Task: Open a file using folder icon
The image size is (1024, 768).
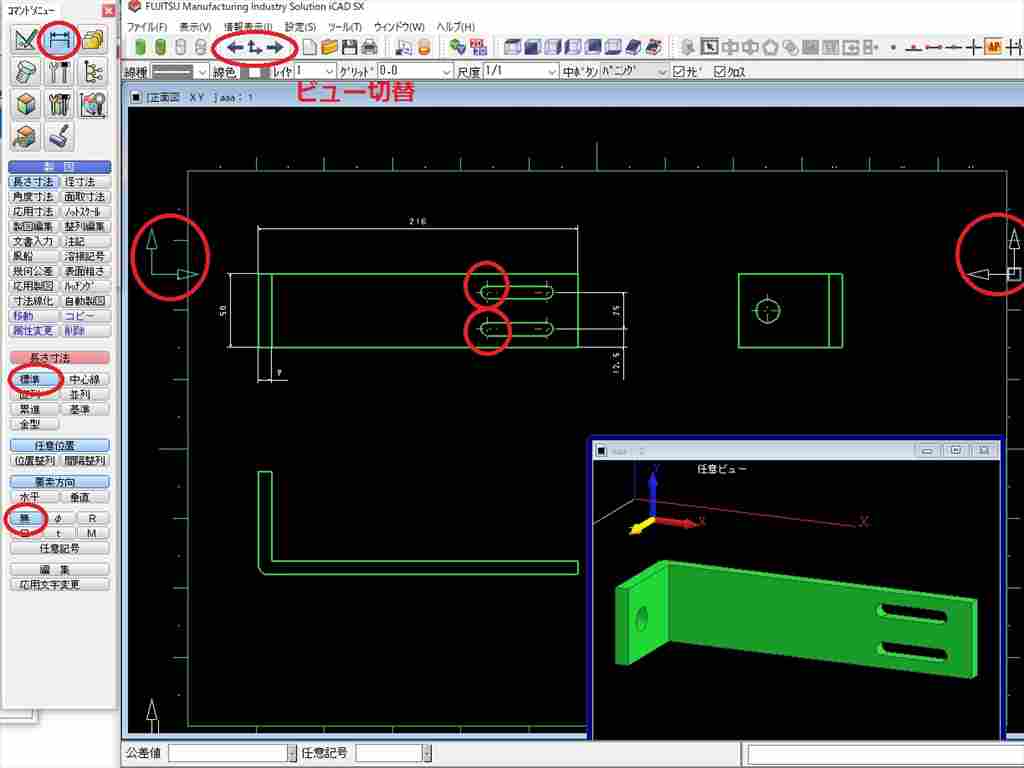Action: (x=329, y=47)
